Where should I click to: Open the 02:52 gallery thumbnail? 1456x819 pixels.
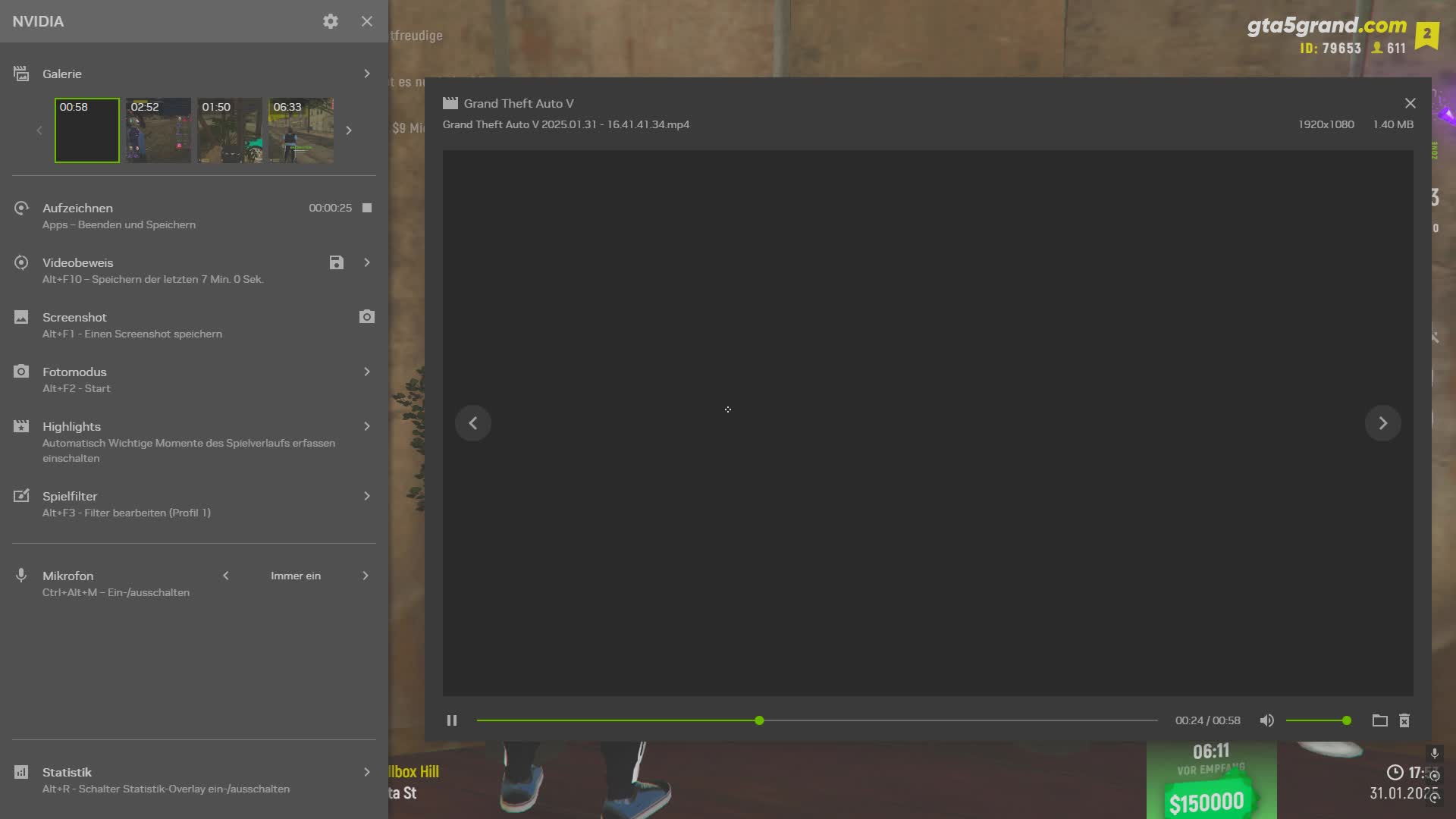[x=158, y=130]
